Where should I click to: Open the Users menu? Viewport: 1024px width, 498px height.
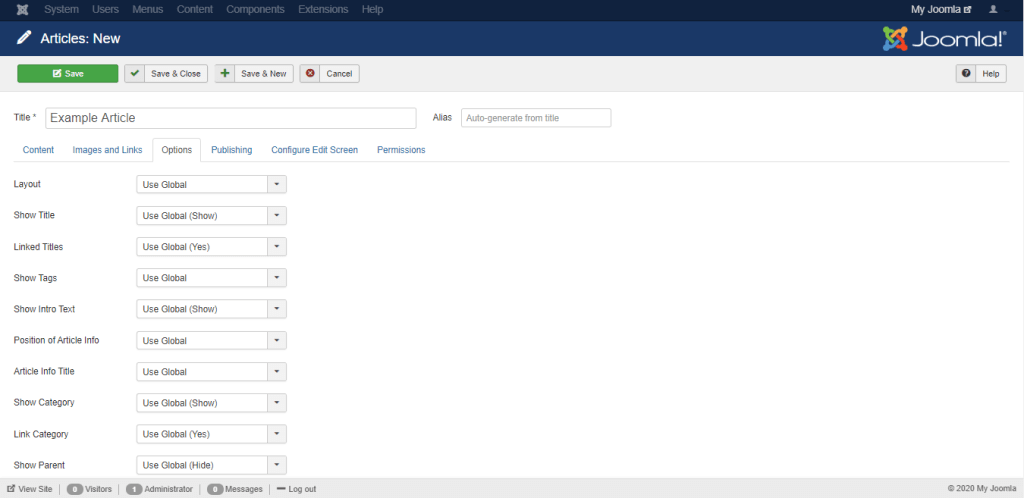(105, 10)
